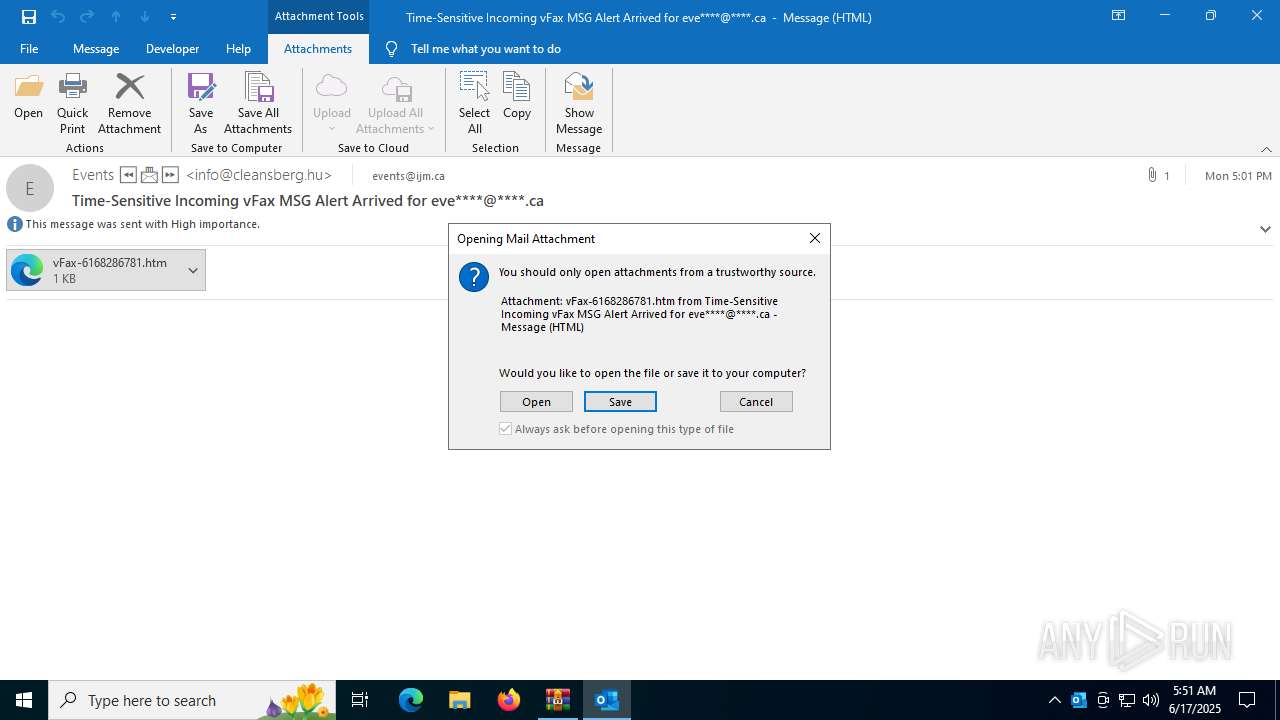Launch Firefox from the taskbar

509,700
